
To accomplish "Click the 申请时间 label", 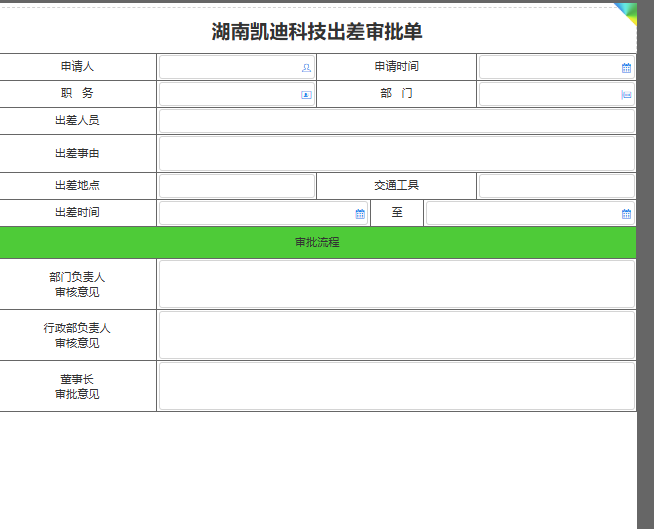I will point(396,66).
